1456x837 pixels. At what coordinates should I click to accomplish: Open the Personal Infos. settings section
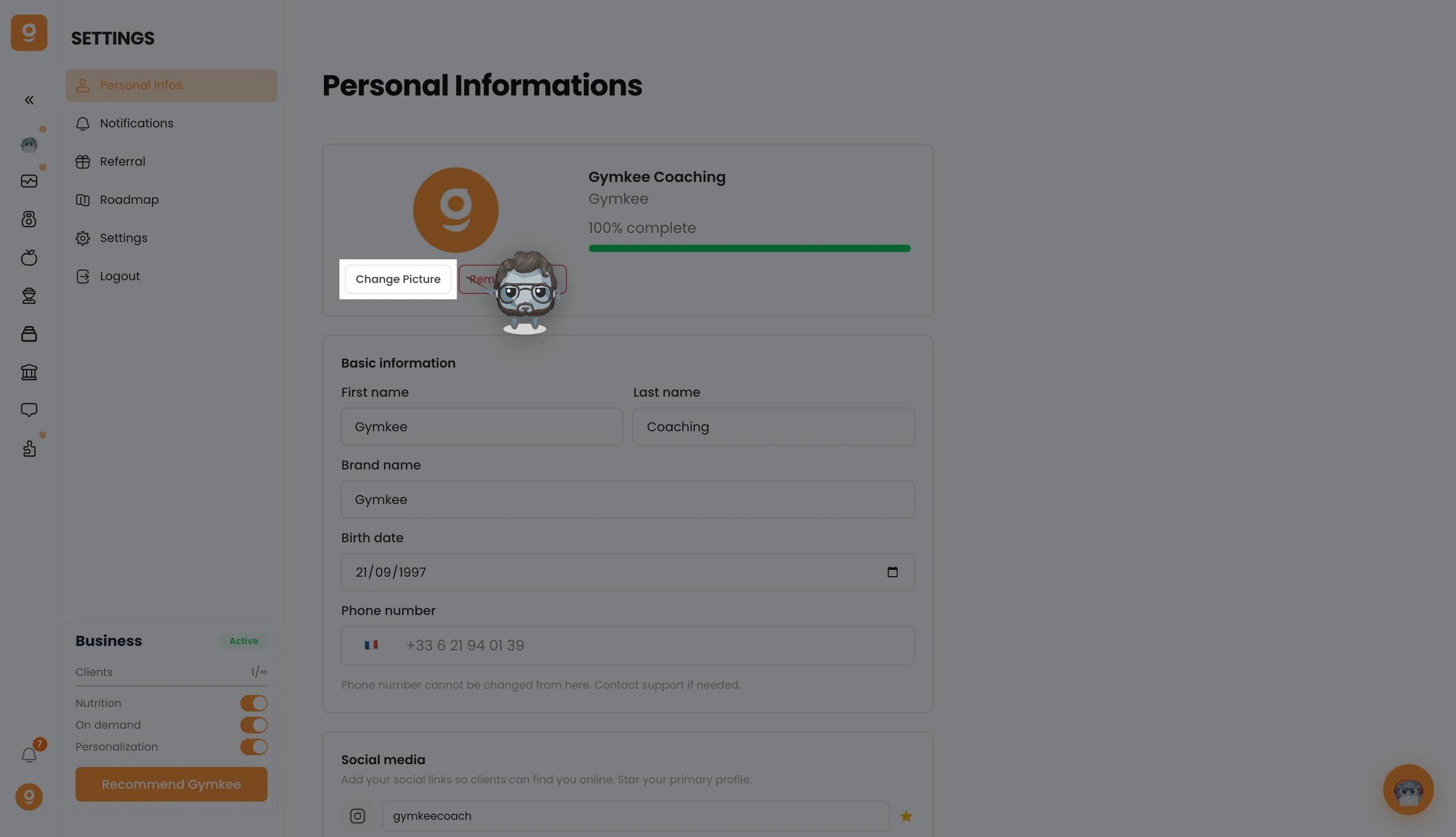[172, 86]
